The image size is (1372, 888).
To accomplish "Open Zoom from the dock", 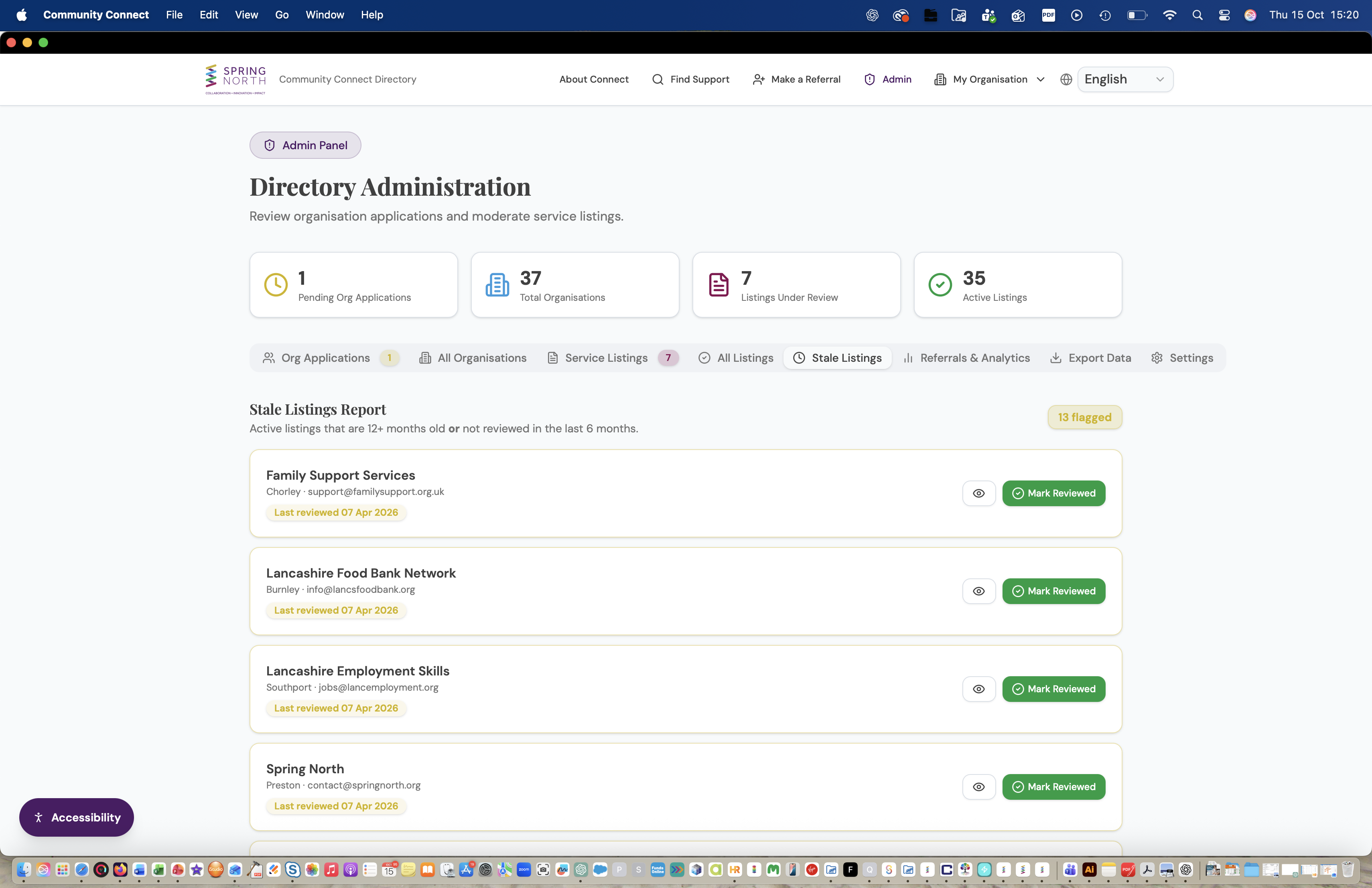I will (x=524, y=870).
